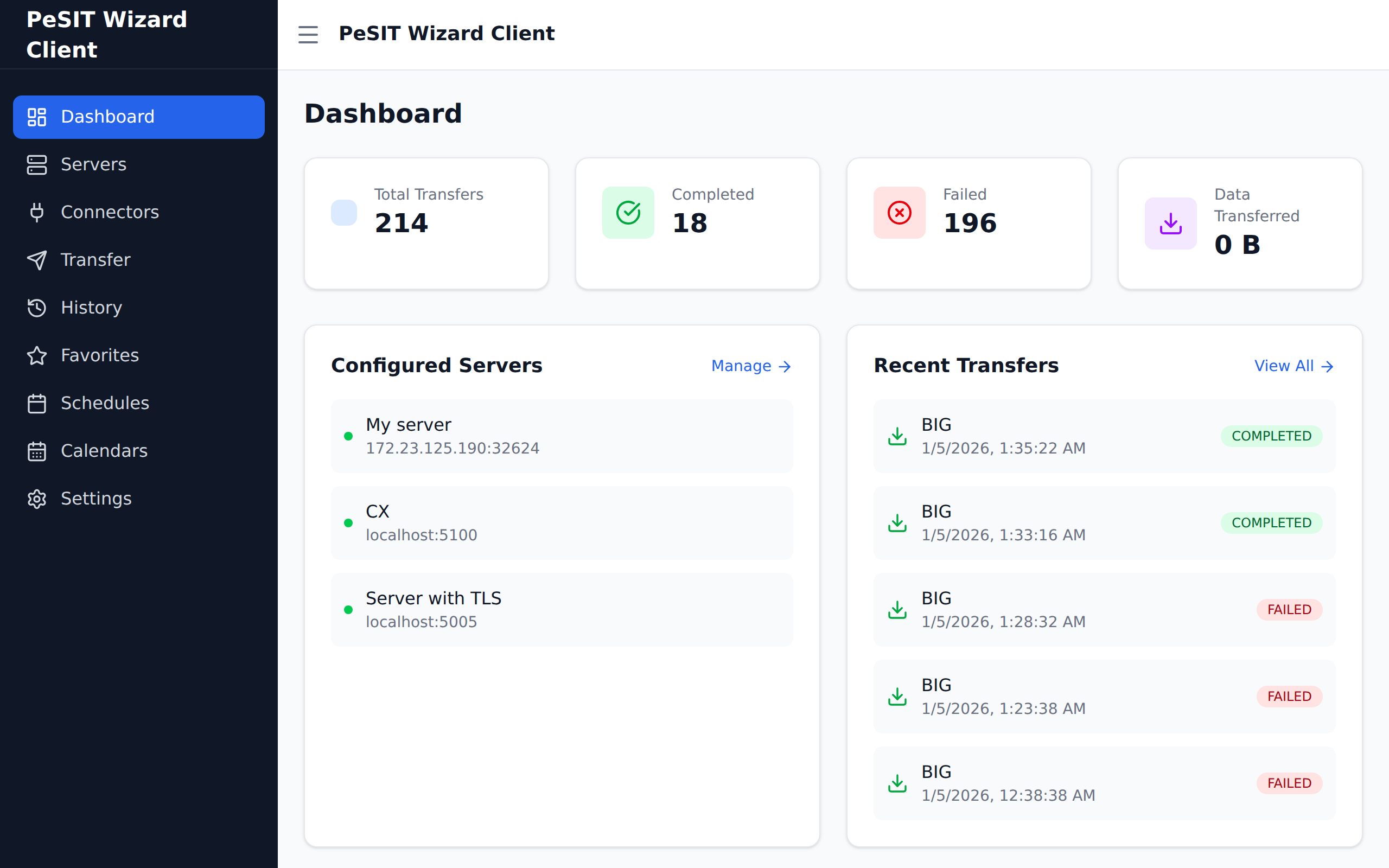The height and width of the screenshot is (868, 1389).
Task: Click View All recent transfers
Action: point(1294,366)
